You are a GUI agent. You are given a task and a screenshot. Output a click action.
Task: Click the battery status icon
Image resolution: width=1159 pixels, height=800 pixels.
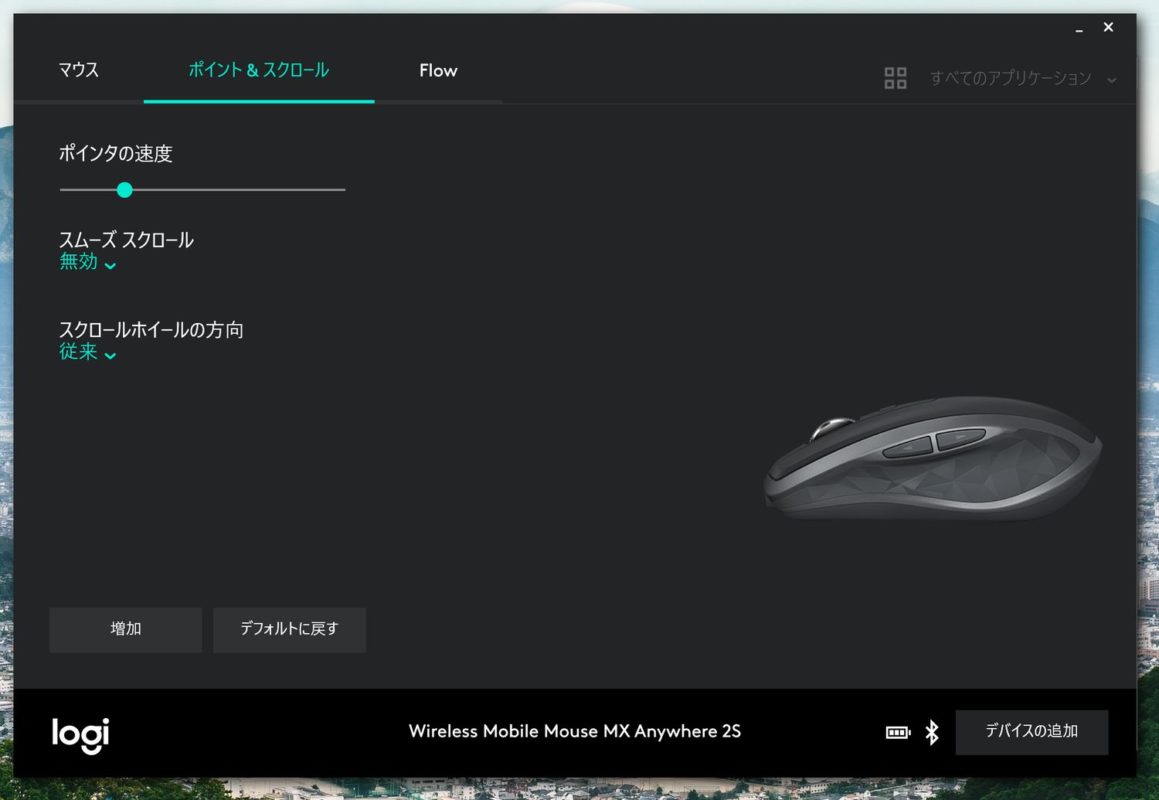coord(898,732)
